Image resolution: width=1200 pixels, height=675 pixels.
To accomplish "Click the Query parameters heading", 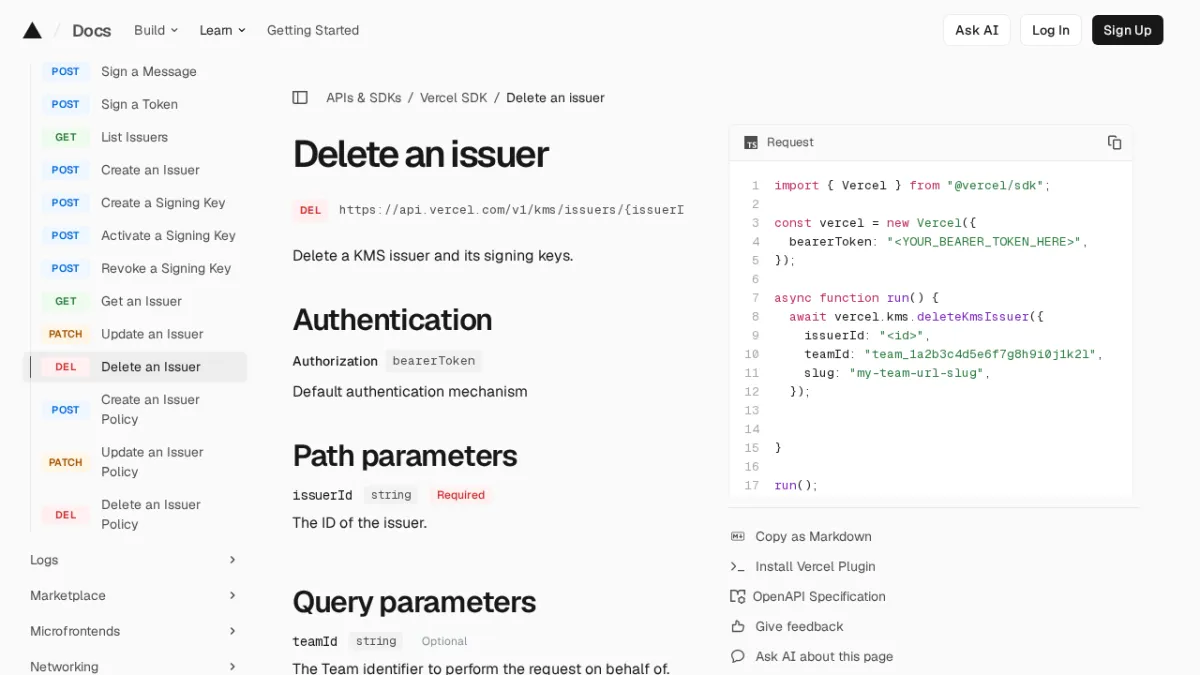I will click(414, 602).
